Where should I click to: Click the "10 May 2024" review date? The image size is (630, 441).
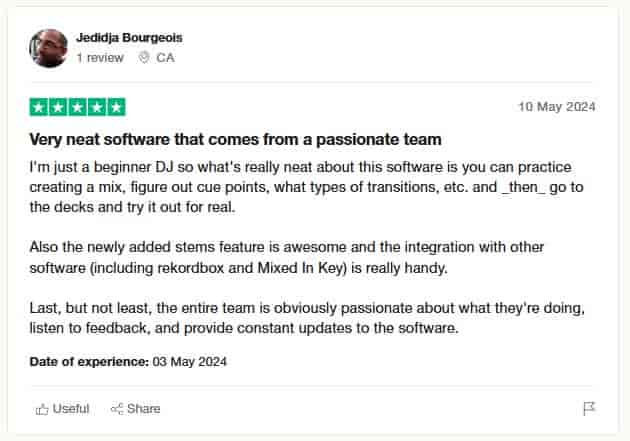pyautogui.click(x=557, y=107)
